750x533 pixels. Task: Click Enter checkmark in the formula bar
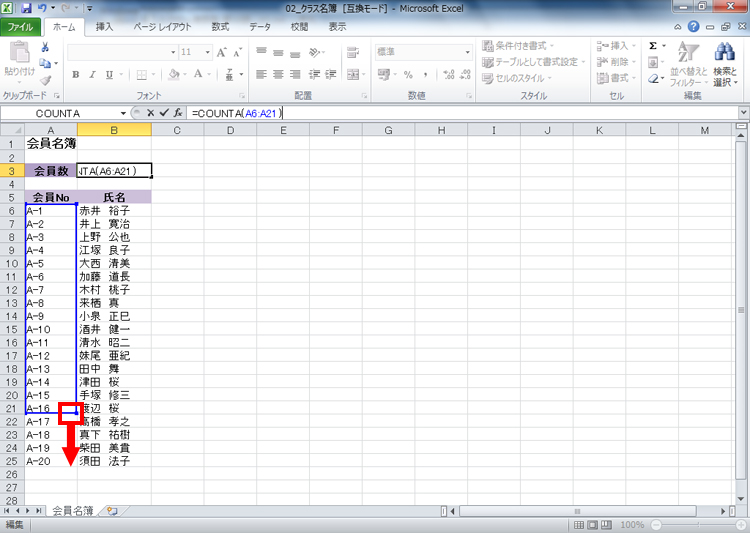(x=164, y=113)
